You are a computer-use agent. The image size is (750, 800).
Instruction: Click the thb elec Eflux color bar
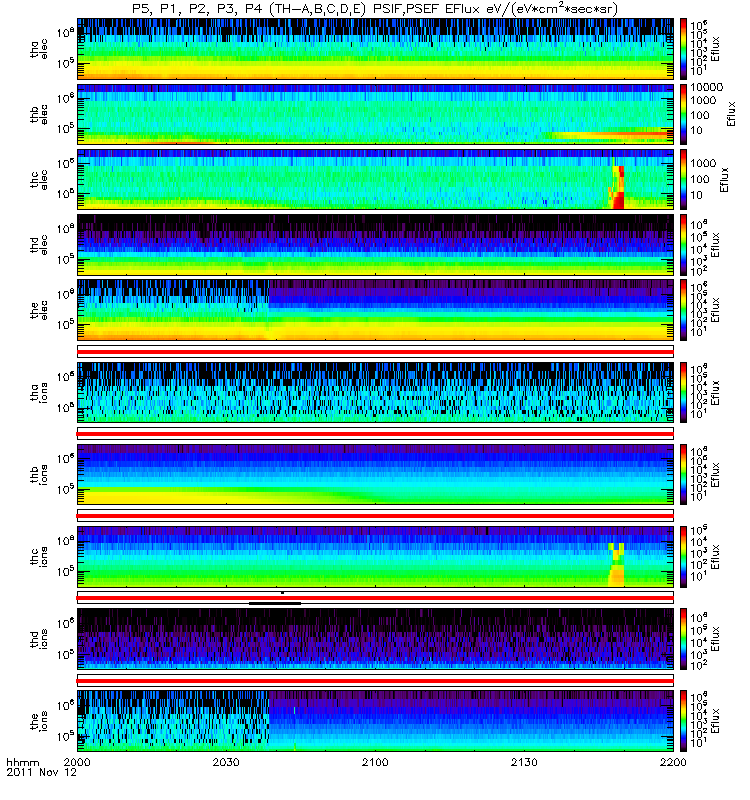683,114
